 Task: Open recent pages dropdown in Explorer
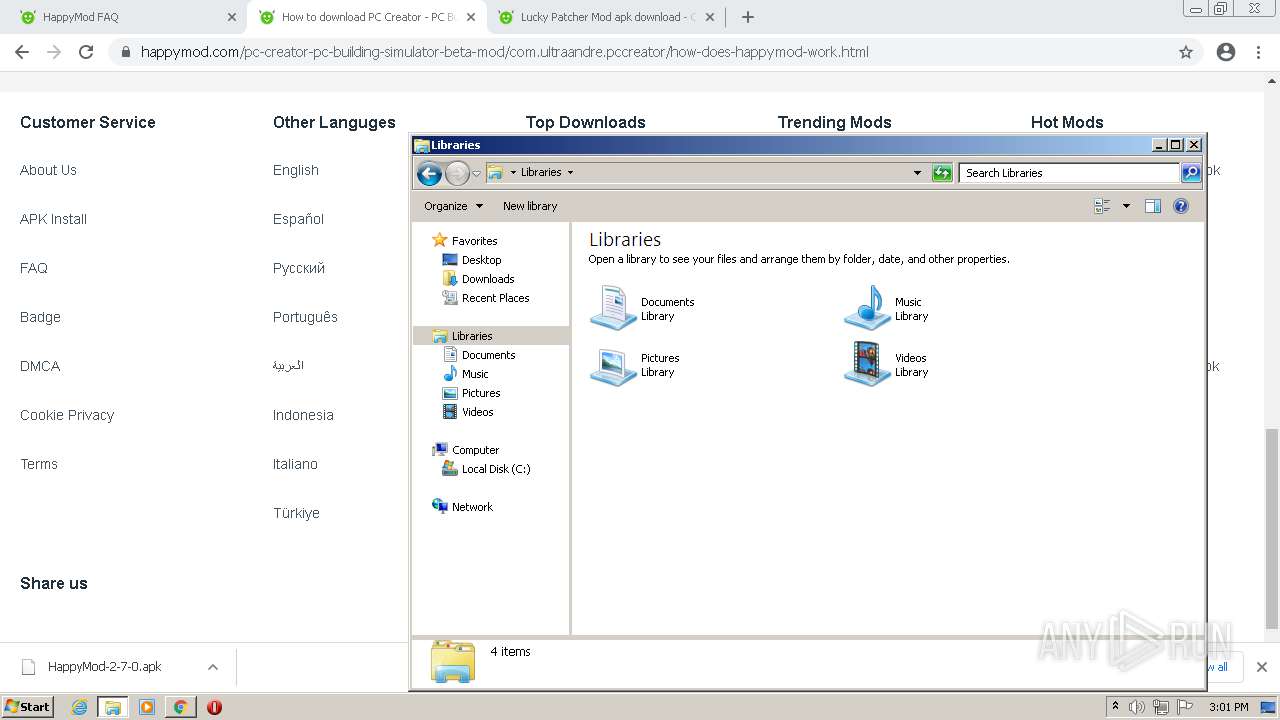click(x=477, y=173)
